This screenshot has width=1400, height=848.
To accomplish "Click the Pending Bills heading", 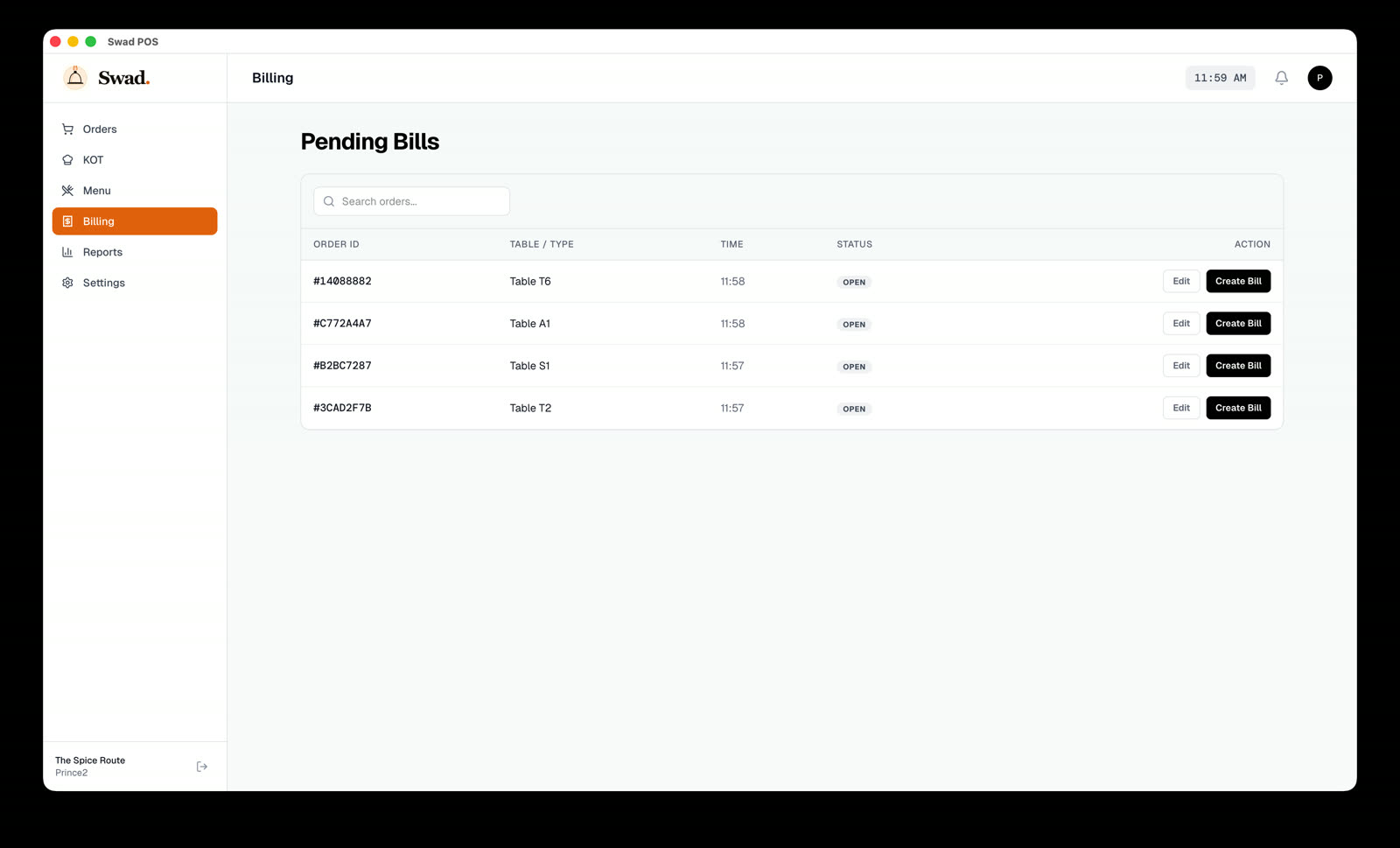I will point(370,142).
